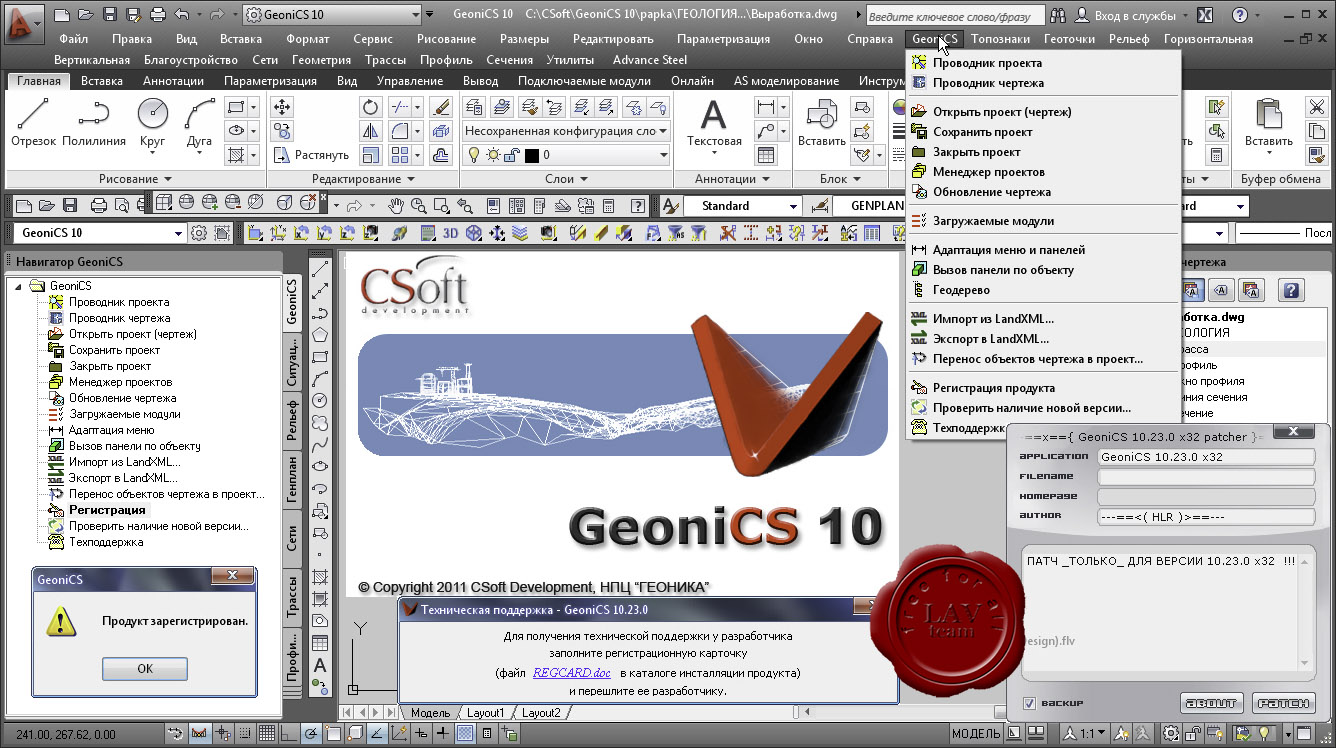Click the keyword search input field

coord(955,16)
